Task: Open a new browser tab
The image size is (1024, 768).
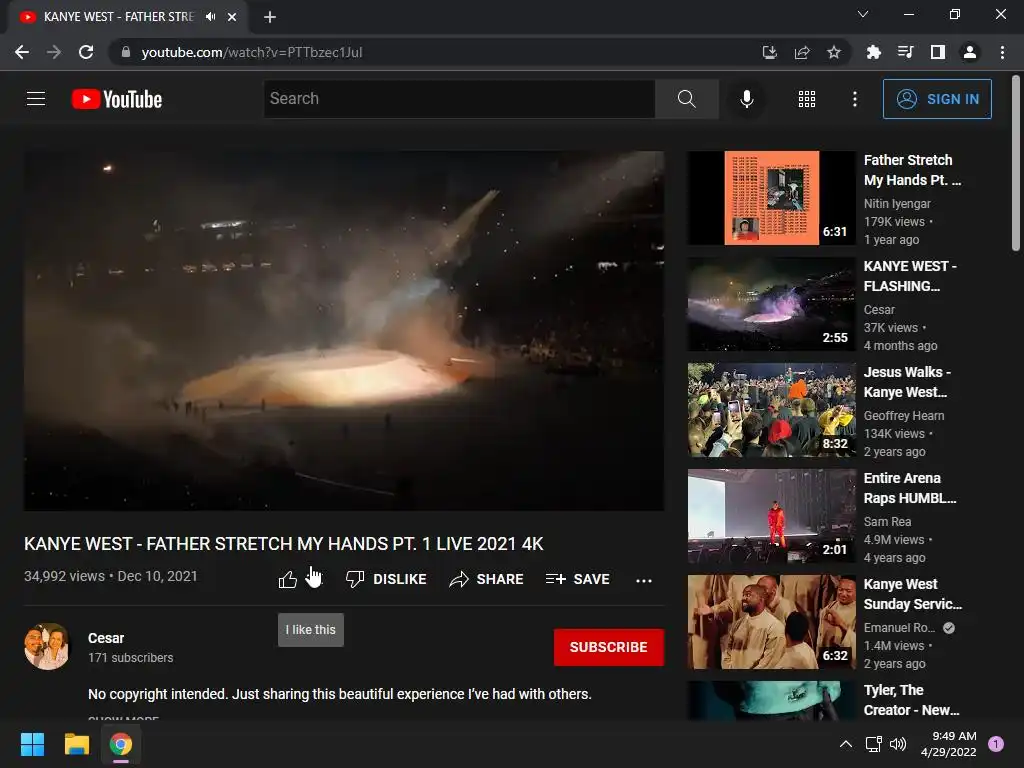Action: 270,17
